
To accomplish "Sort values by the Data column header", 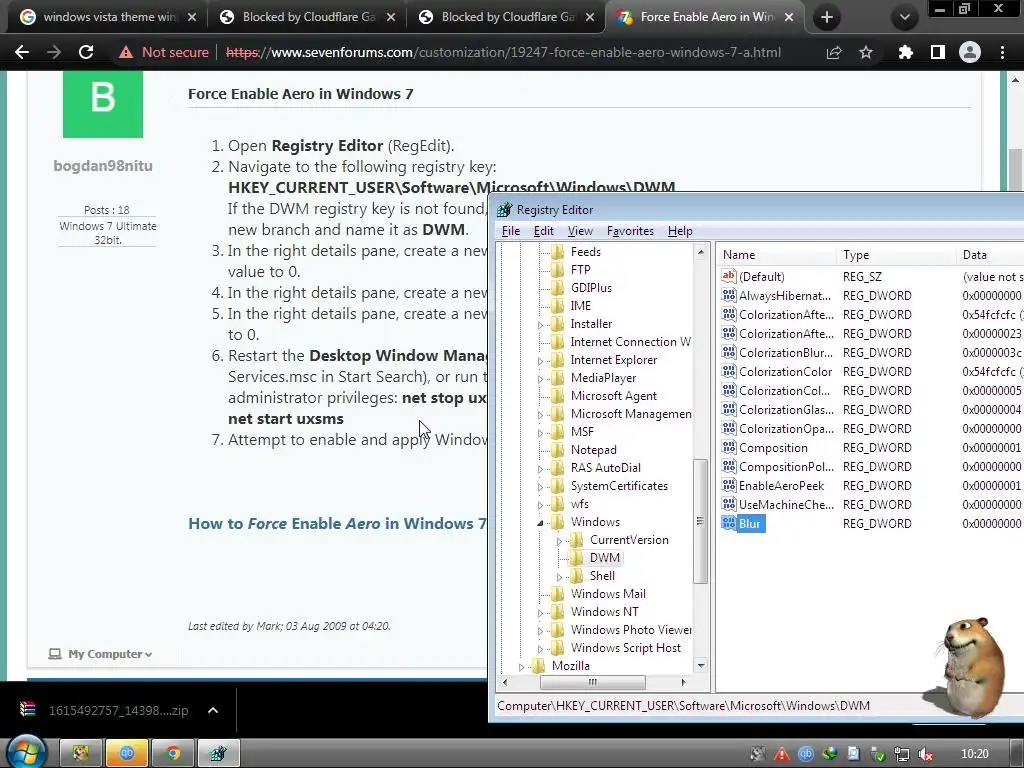I will 989,255.
